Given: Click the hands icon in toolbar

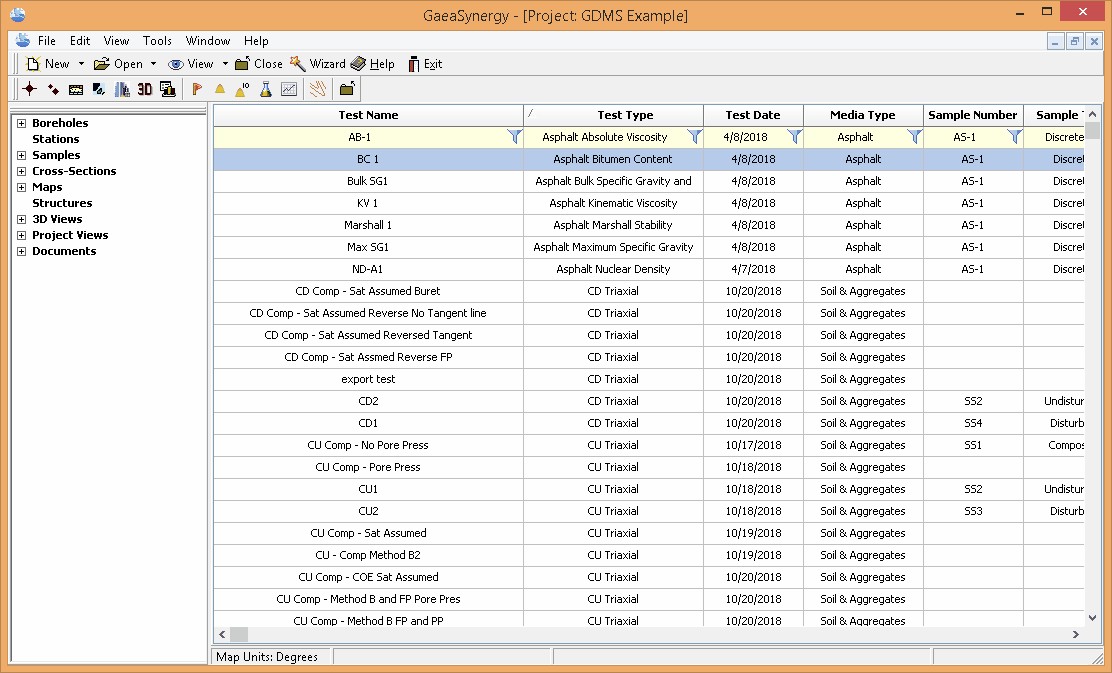Looking at the screenshot, I should pyautogui.click(x=317, y=89).
